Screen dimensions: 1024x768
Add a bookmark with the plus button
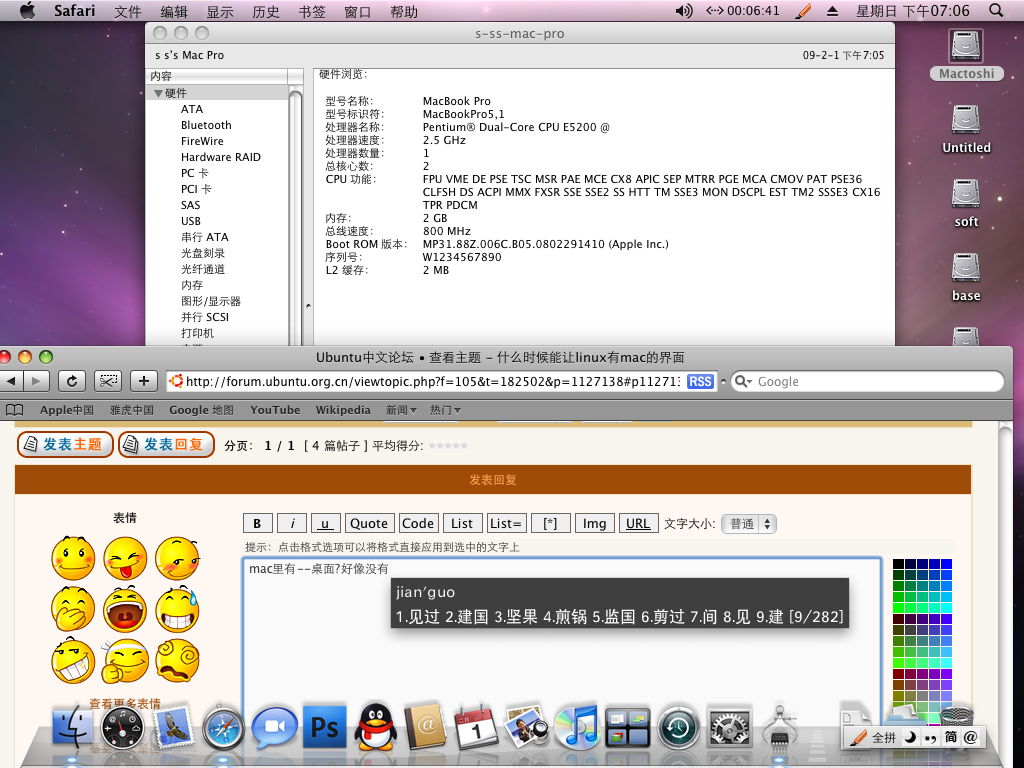pos(144,381)
